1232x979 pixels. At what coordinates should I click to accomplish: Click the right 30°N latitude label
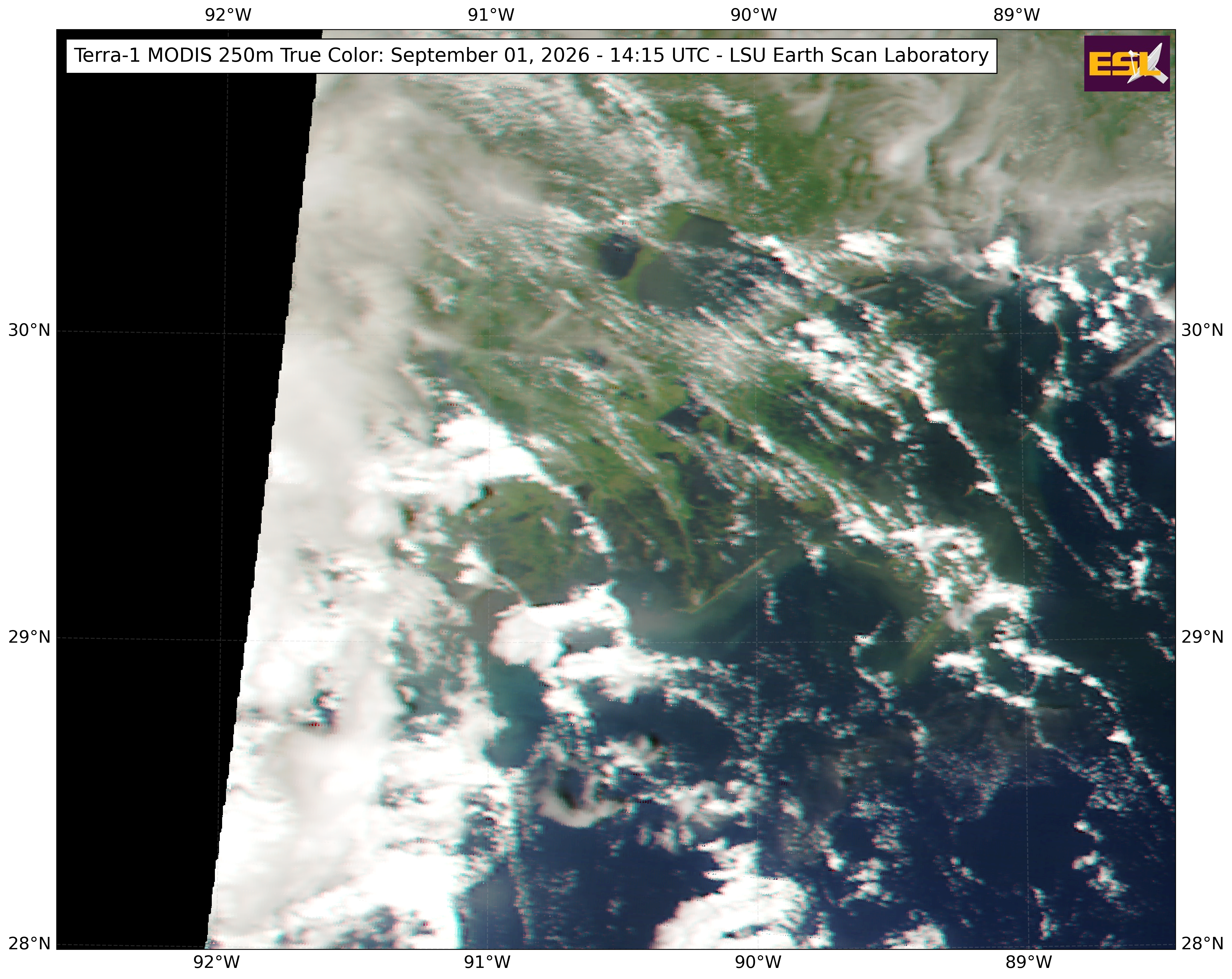(1202, 330)
